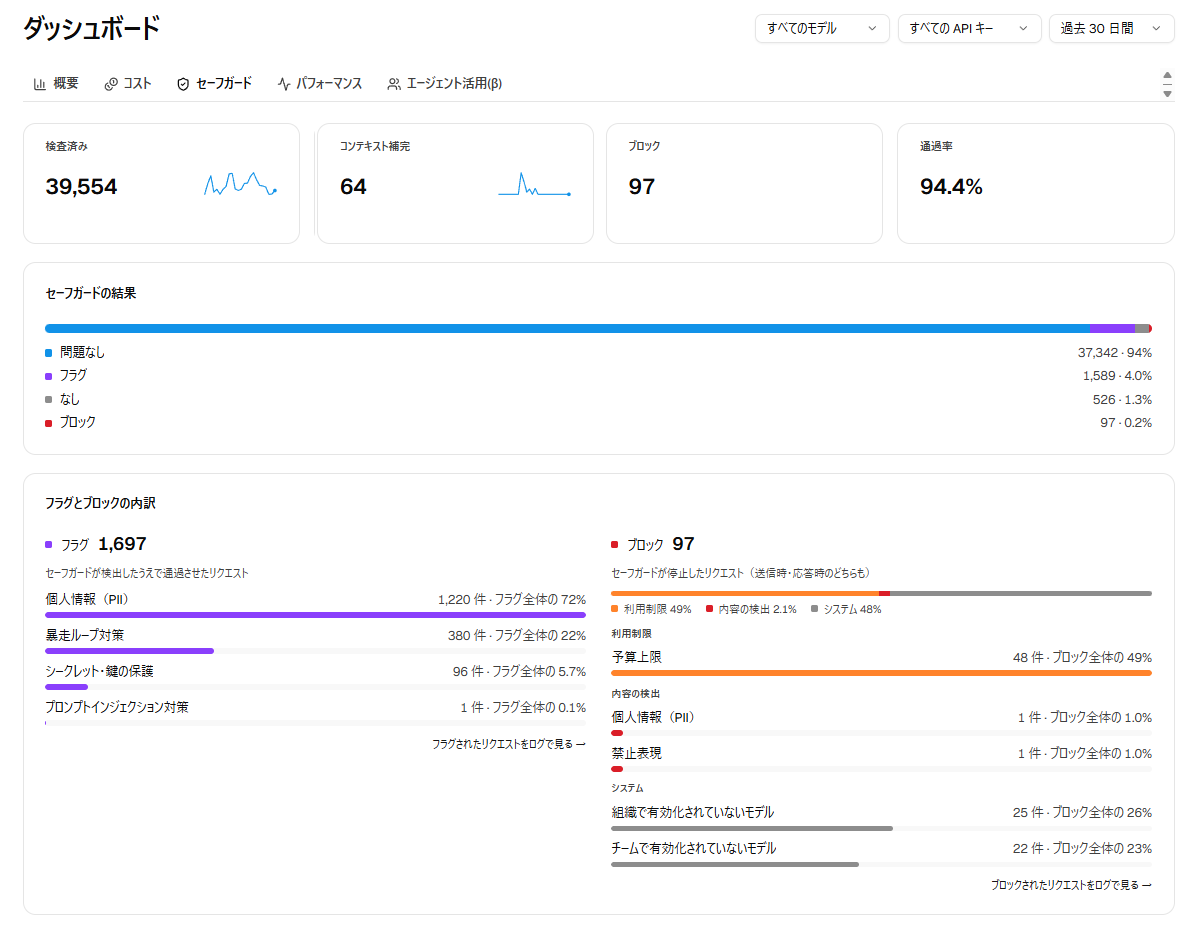Click the 検査済み sparkline chart
The width and height of the screenshot is (1195, 935).
240,184
